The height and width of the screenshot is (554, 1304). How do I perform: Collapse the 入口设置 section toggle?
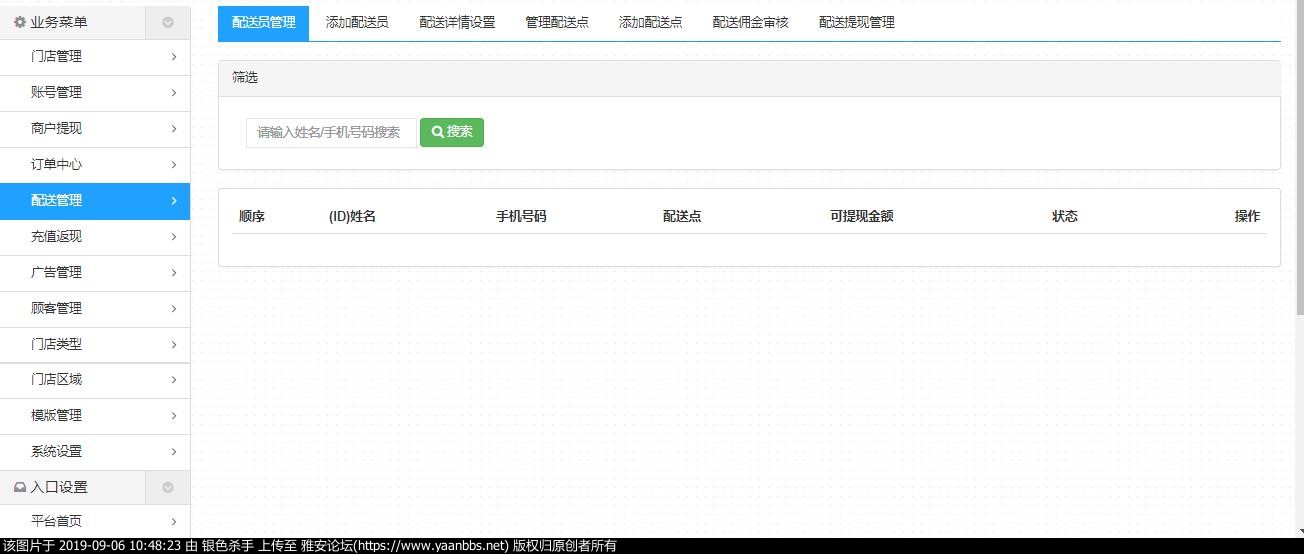pyautogui.click(x=168, y=487)
